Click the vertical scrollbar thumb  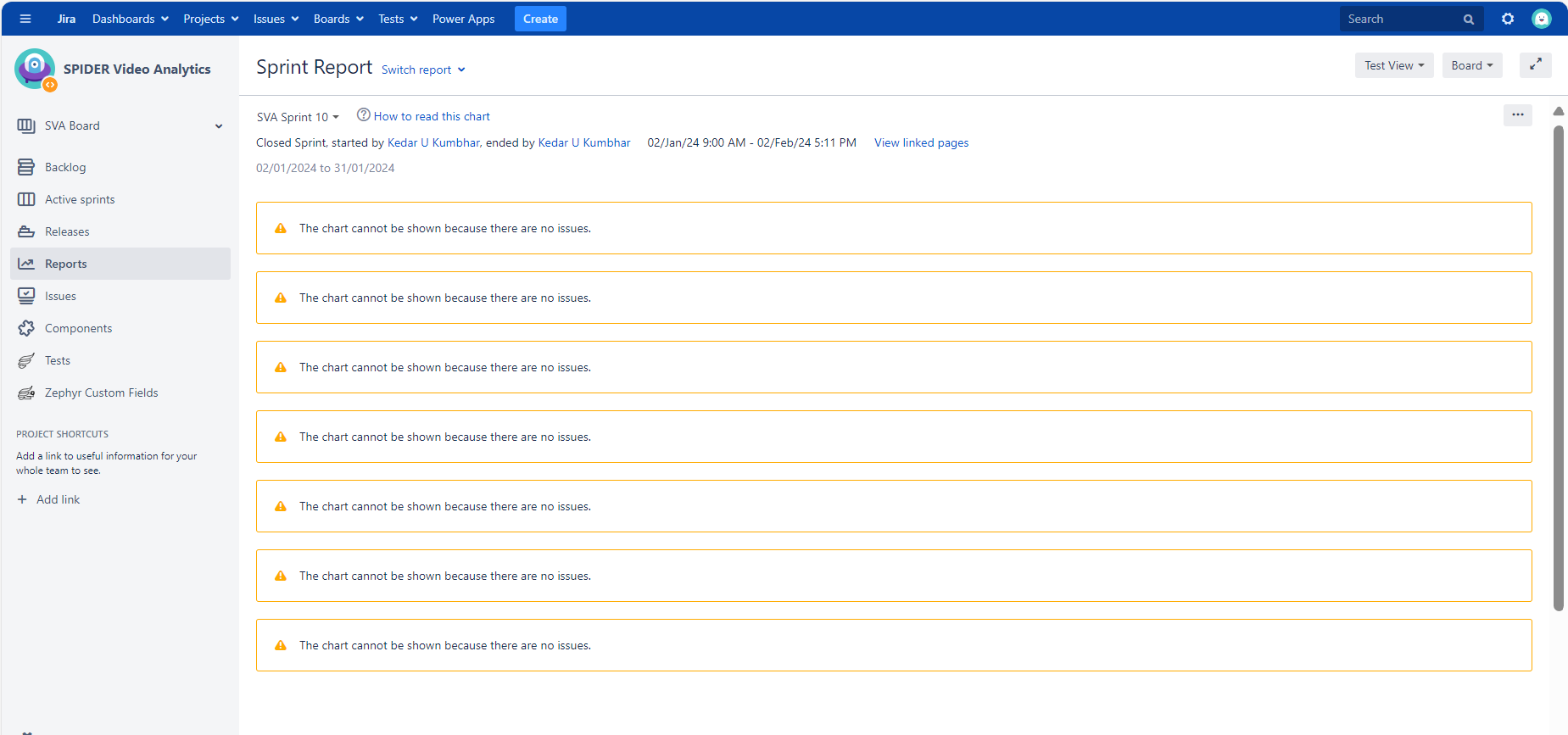tap(1559, 368)
